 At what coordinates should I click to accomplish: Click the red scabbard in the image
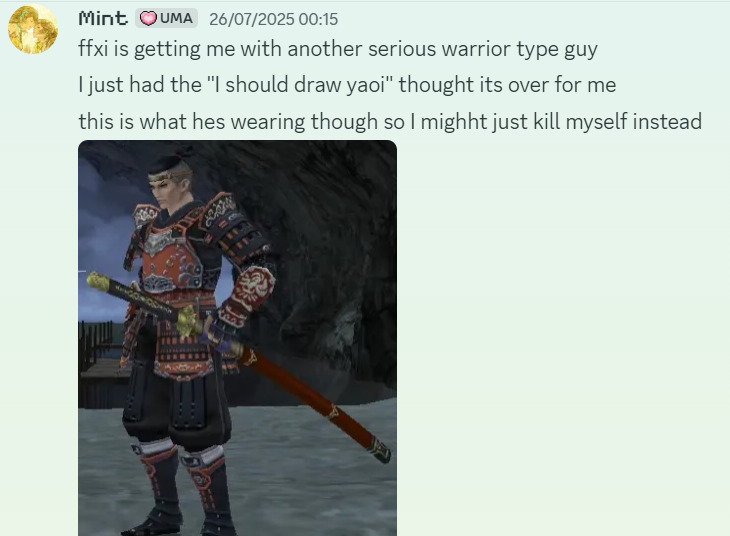pyautogui.click(x=314, y=404)
